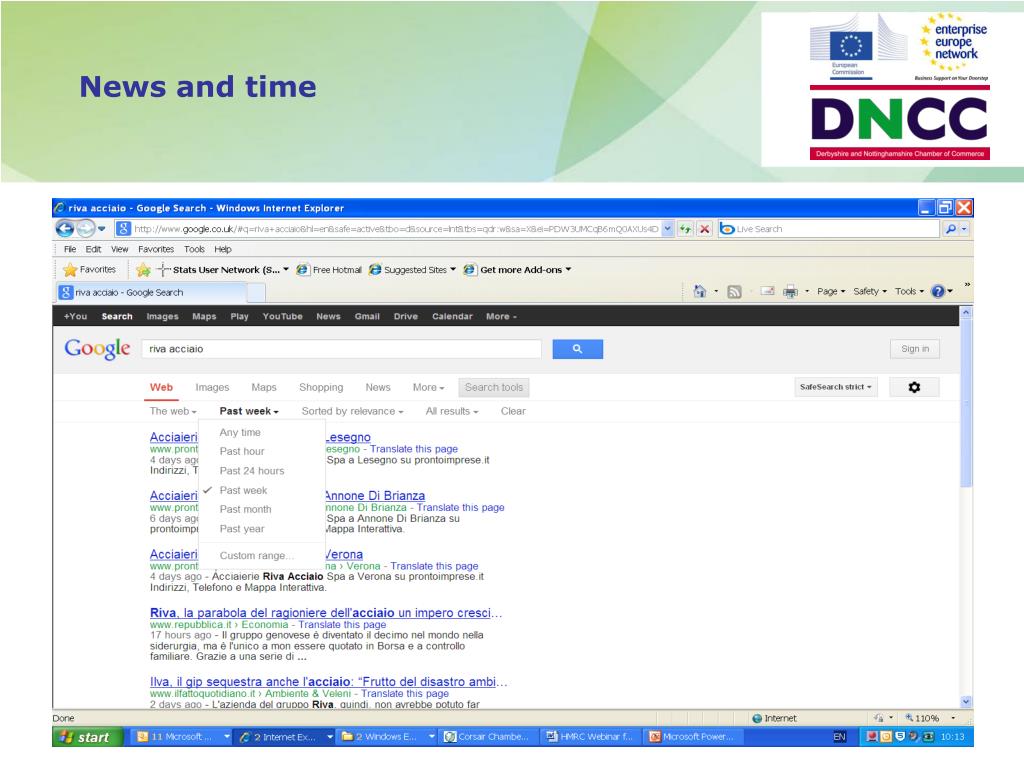Viewport: 1024px width, 768px height.
Task: Open Google settings gear icon
Action: click(x=914, y=387)
